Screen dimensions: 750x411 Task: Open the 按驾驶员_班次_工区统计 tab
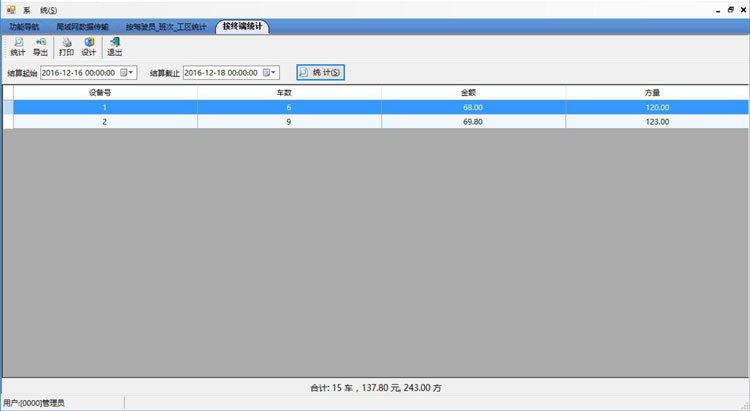click(x=165, y=27)
